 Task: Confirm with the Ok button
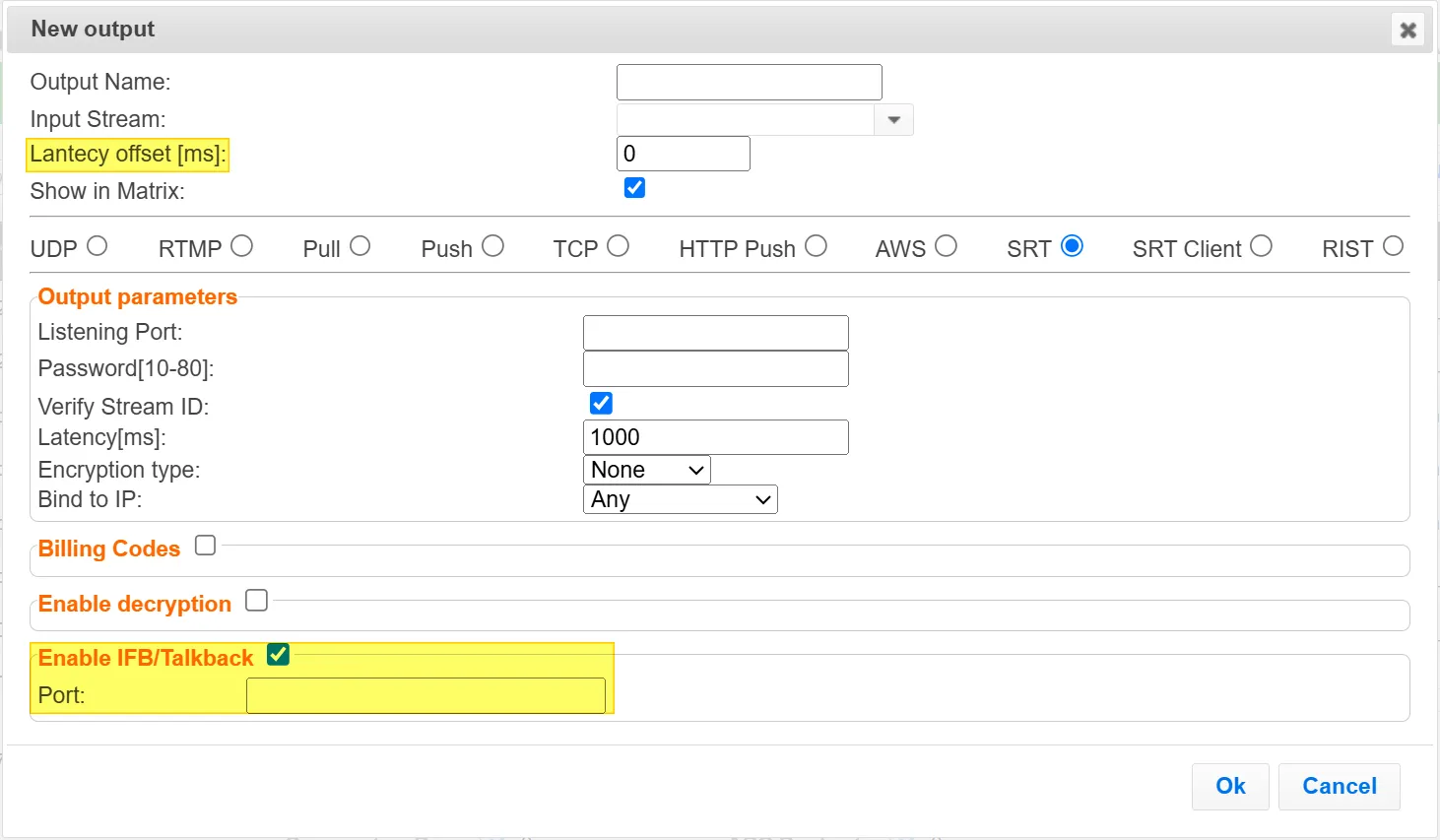pos(1230,786)
